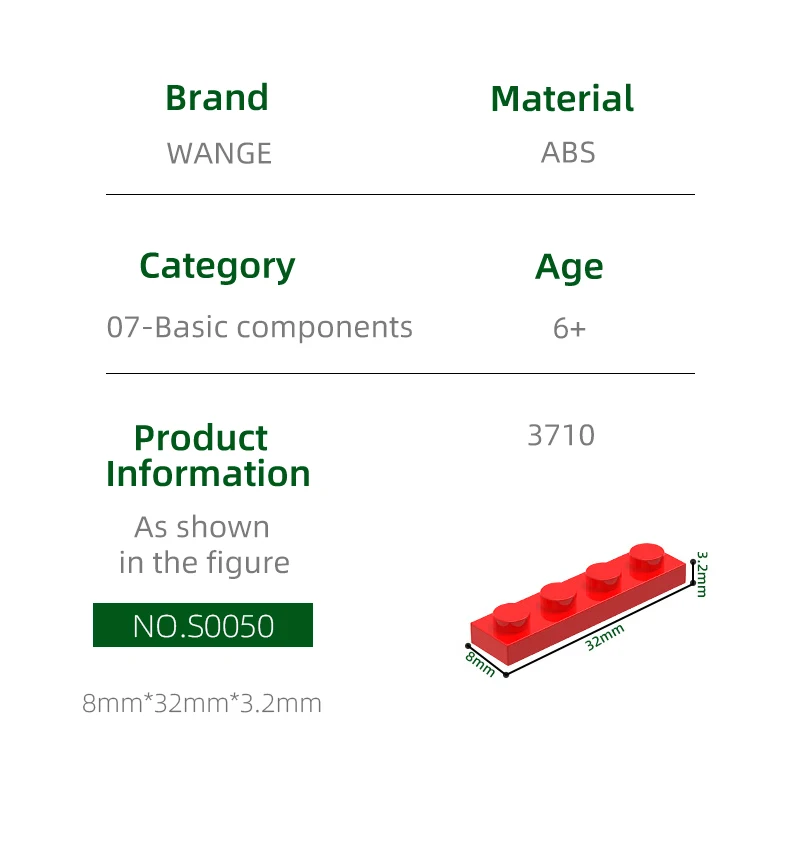Click the 3.2mm height label

point(702,574)
